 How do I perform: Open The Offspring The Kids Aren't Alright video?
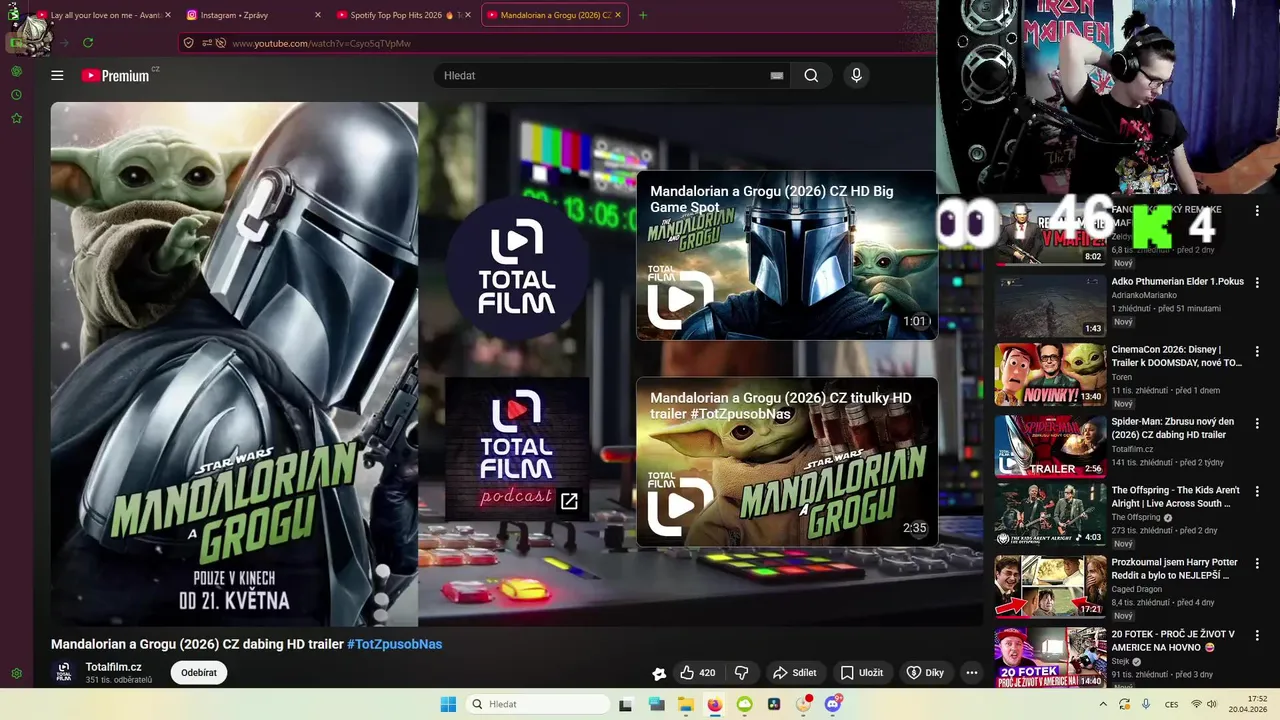point(1176,497)
